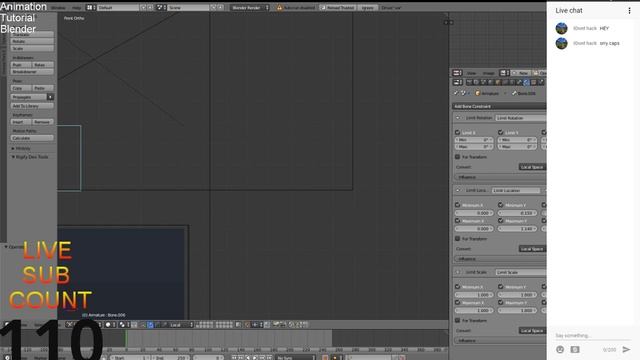Toggle Minimum X in Limit Scale
This screenshot has width=640, height=360.
(x=458, y=287)
